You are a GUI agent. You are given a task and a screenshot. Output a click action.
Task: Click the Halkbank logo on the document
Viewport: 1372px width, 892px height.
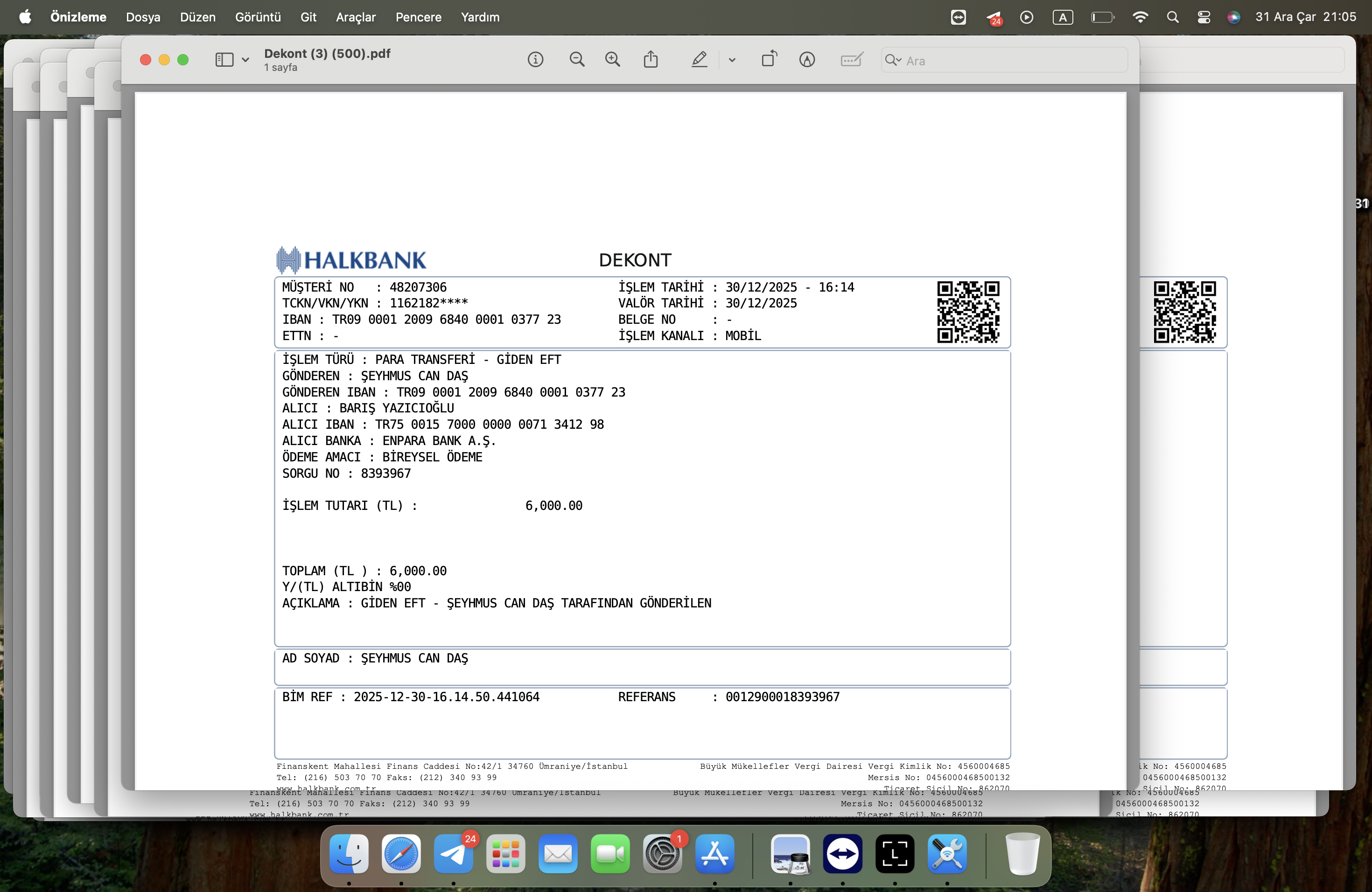tap(351, 260)
